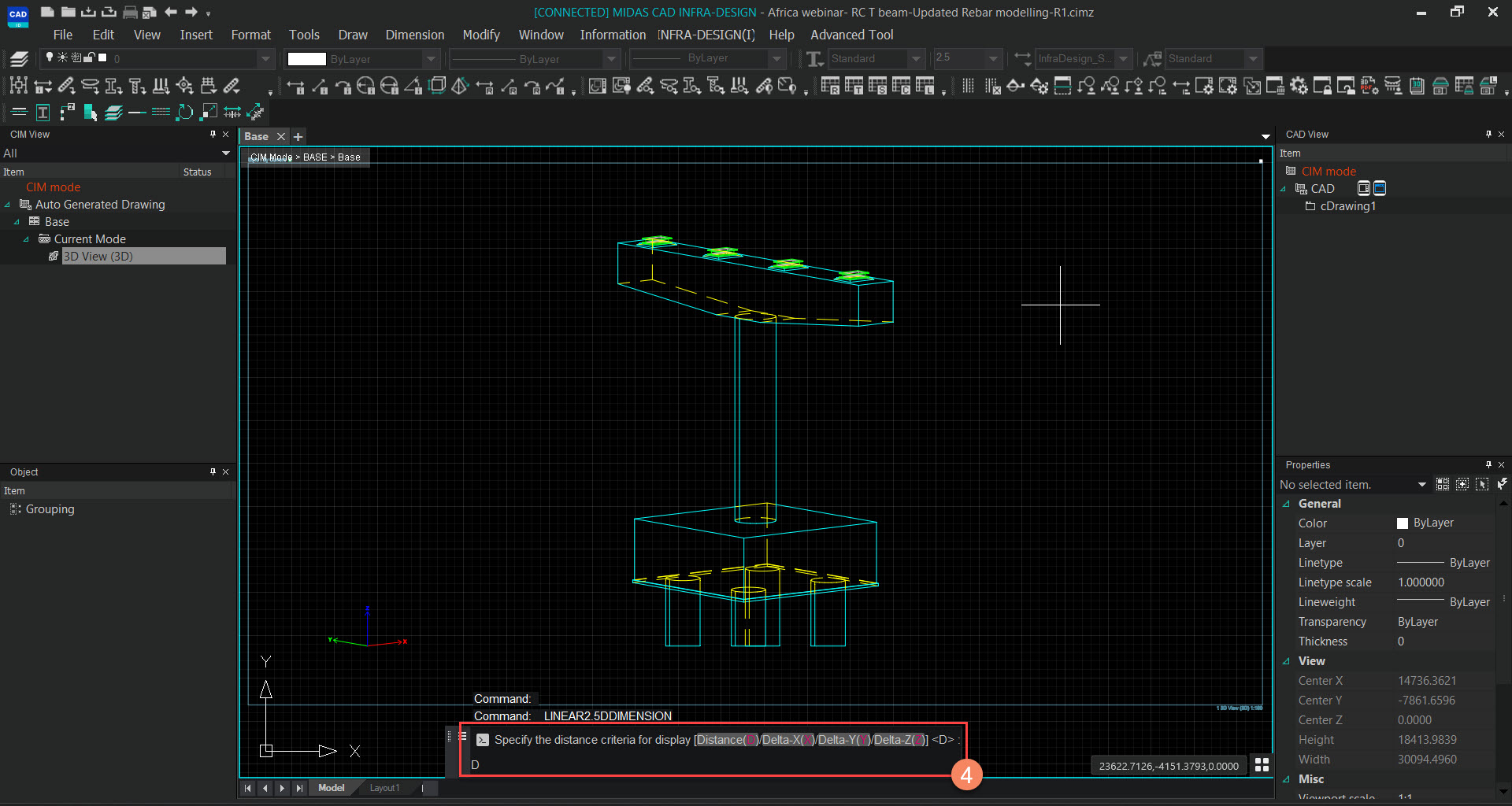
Task: Click the table 'L' toolbar icon
Action: click(925, 86)
